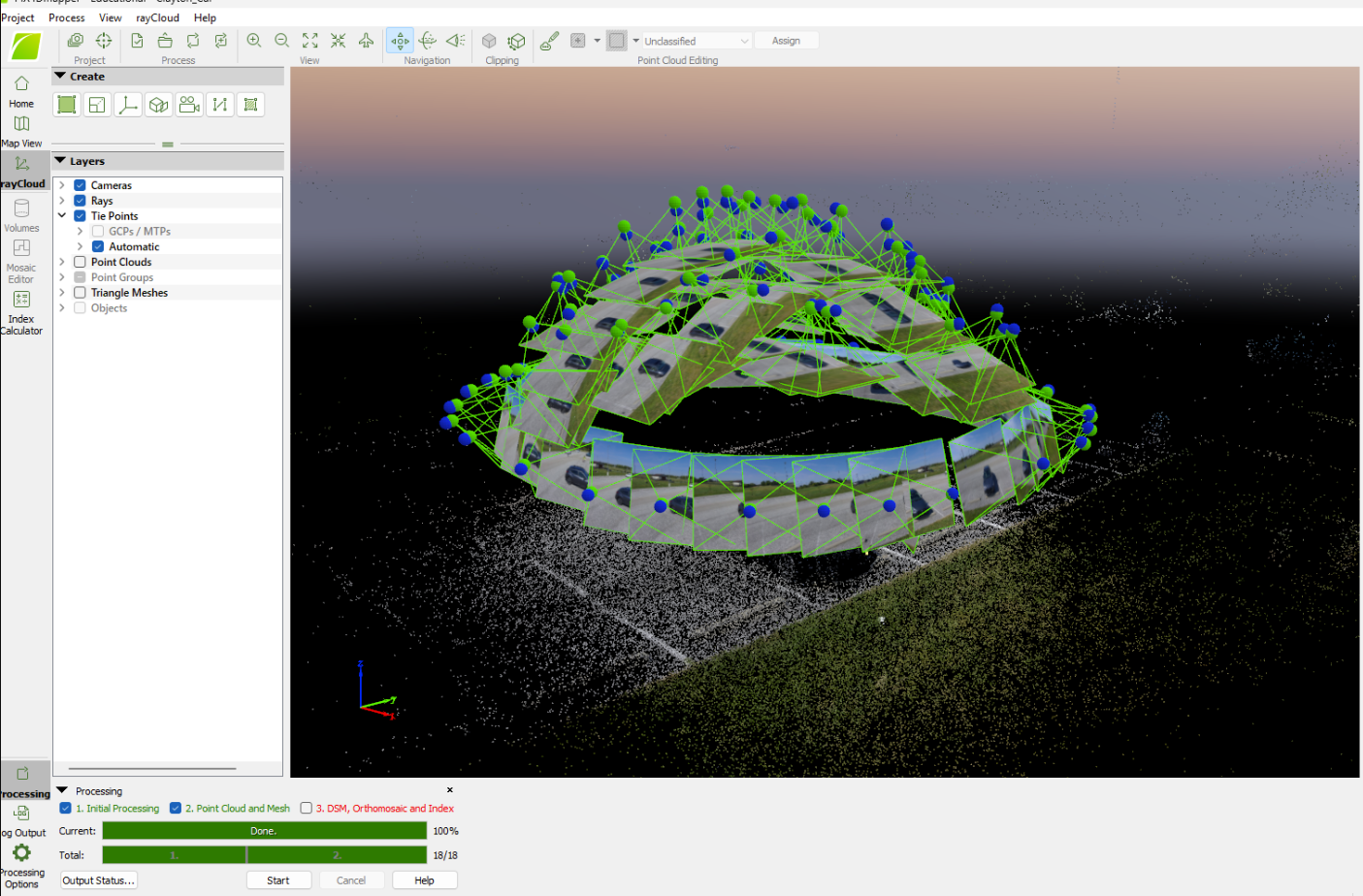This screenshot has height=896, width=1363.
Task: Toggle processing step 3 DSM, Orthomosaic and Index
Action: point(307,808)
